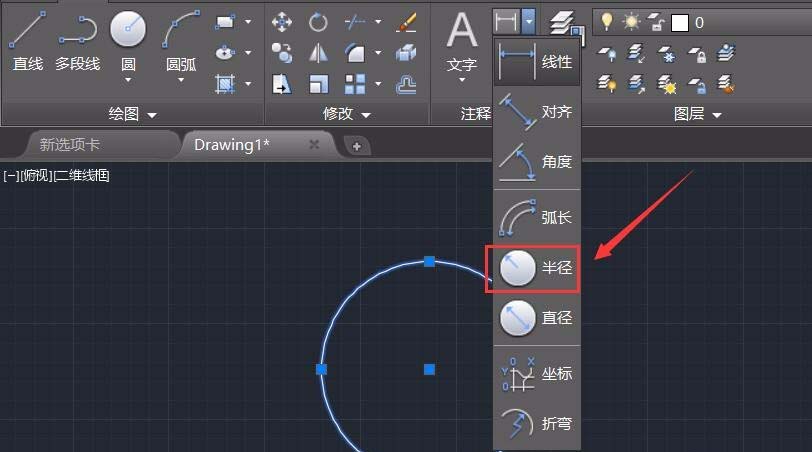Select the 直线 (Line) drawing tool
Screen dimensions: 812x452
(x=27, y=41)
